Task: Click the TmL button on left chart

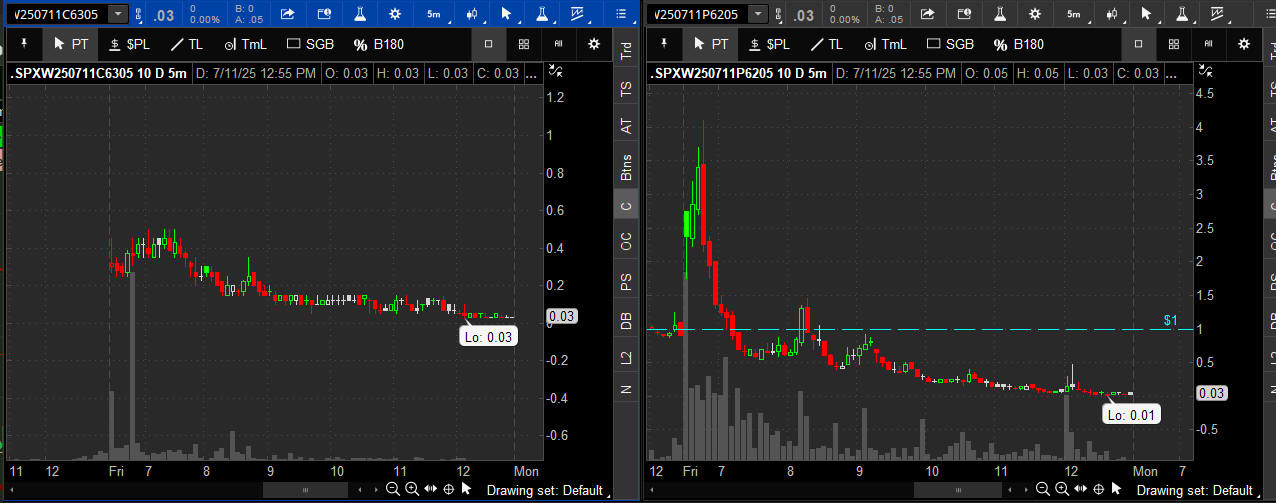Action: coord(245,44)
